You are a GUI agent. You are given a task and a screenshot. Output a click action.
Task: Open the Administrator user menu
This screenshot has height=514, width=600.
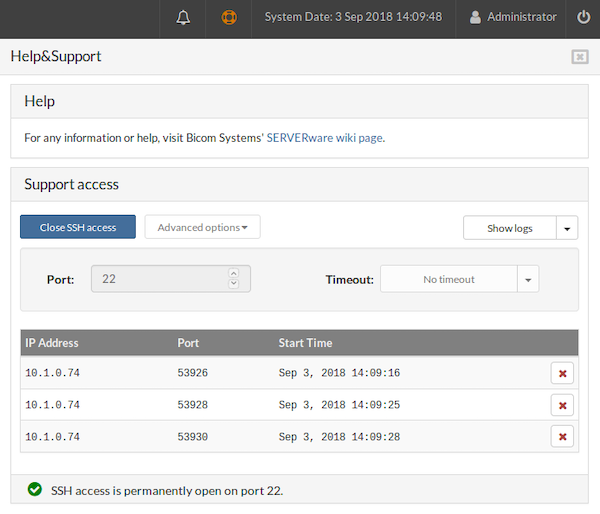pos(513,17)
